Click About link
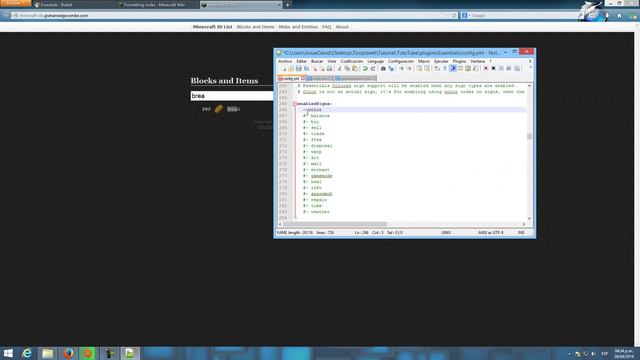The width and height of the screenshot is (640, 360). point(342,27)
